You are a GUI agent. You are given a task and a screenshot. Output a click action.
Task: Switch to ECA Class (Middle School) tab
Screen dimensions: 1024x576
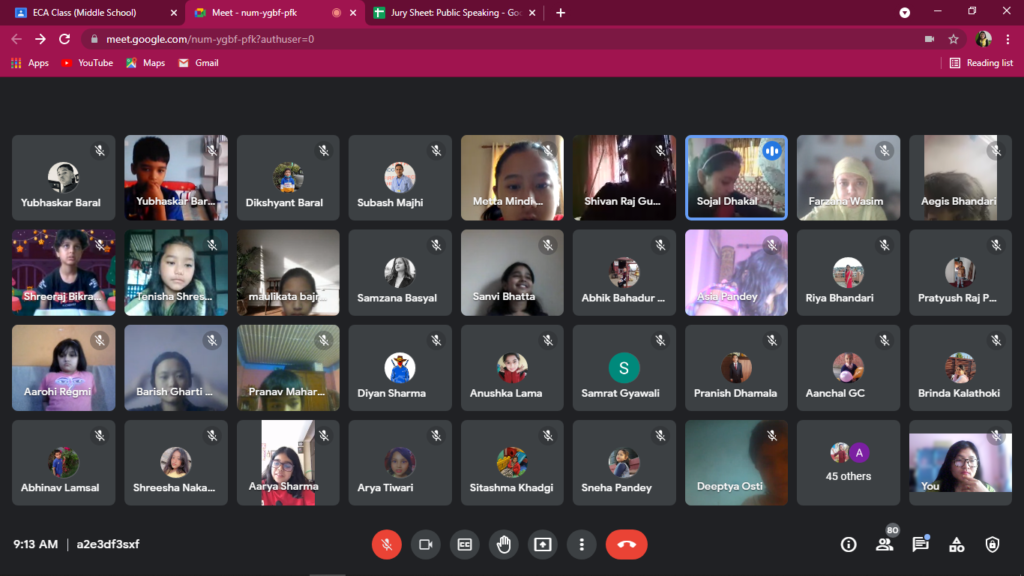pyautogui.click(x=90, y=13)
